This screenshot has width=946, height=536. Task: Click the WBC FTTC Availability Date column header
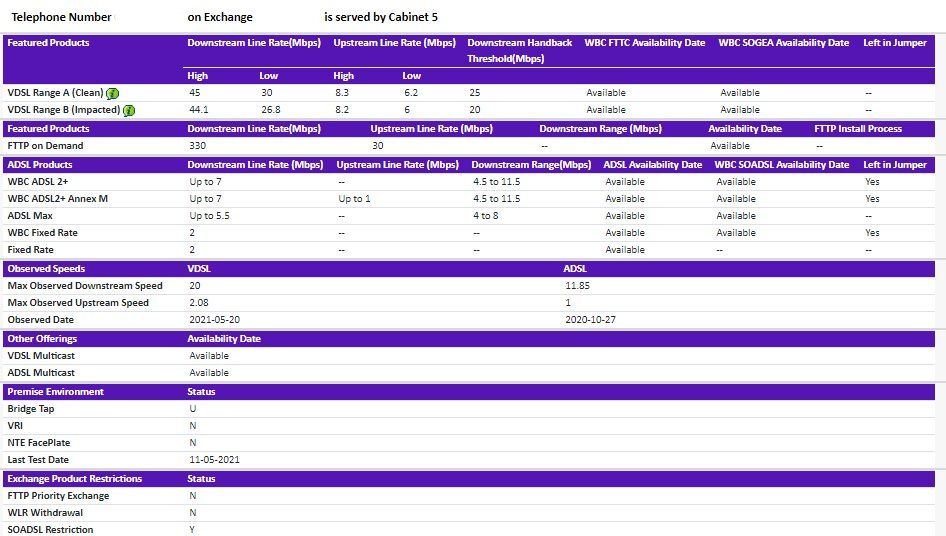(644, 43)
